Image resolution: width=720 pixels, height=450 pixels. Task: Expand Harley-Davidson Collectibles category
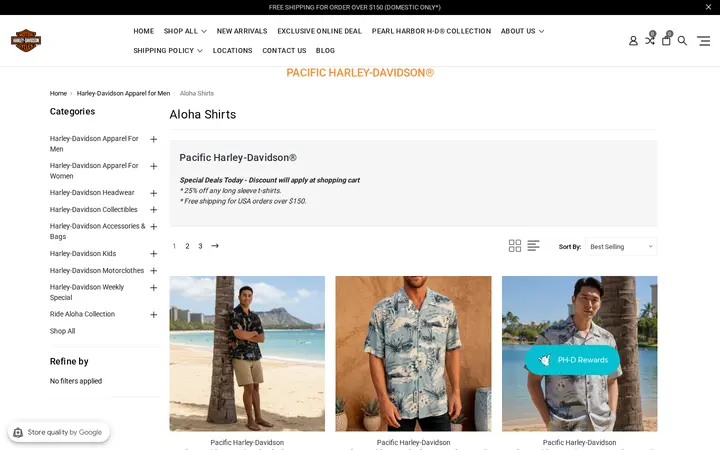153,210
